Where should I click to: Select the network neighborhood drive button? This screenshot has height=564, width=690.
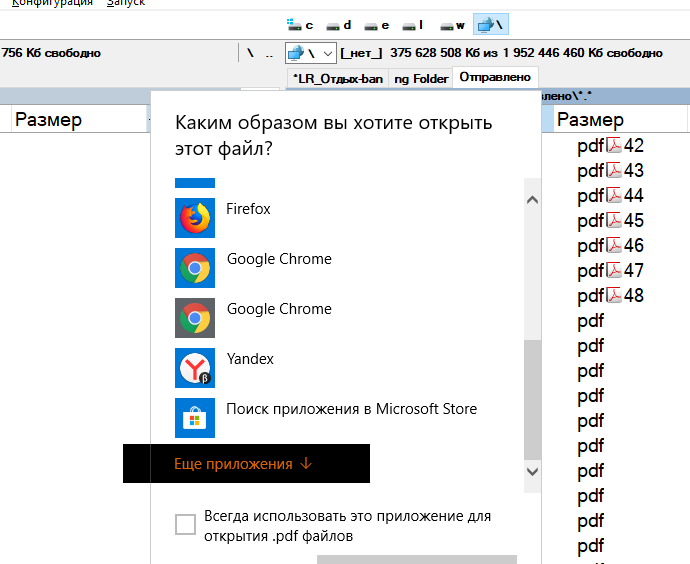coord(491,24)
